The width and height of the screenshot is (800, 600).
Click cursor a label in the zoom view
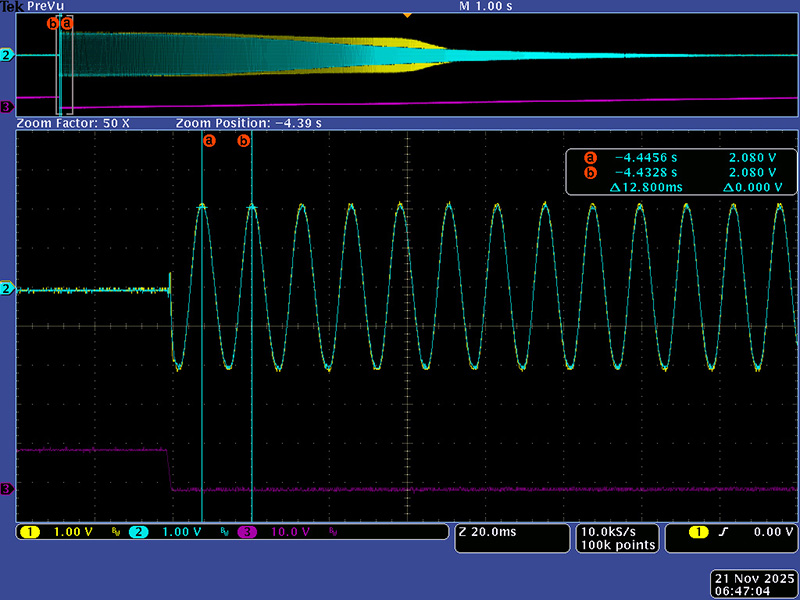[x=209, y=141]
